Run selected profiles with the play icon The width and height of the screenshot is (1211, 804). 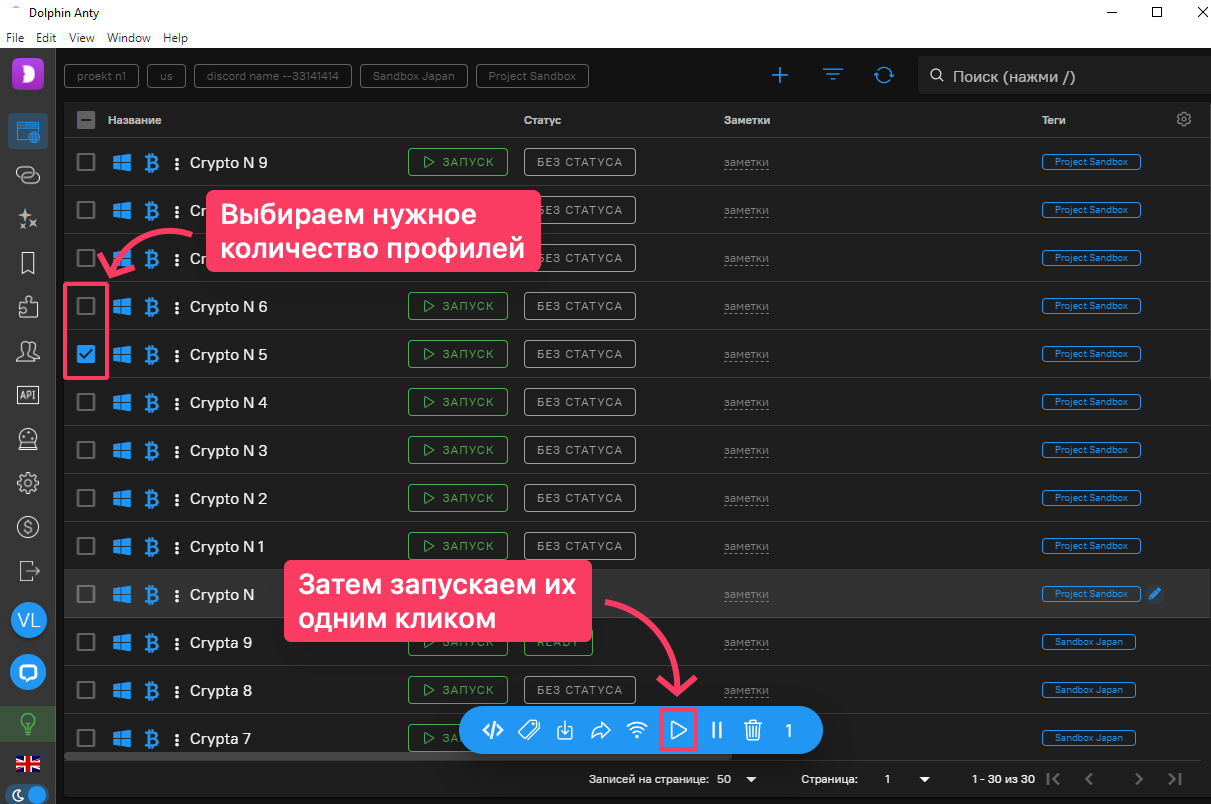678,730
